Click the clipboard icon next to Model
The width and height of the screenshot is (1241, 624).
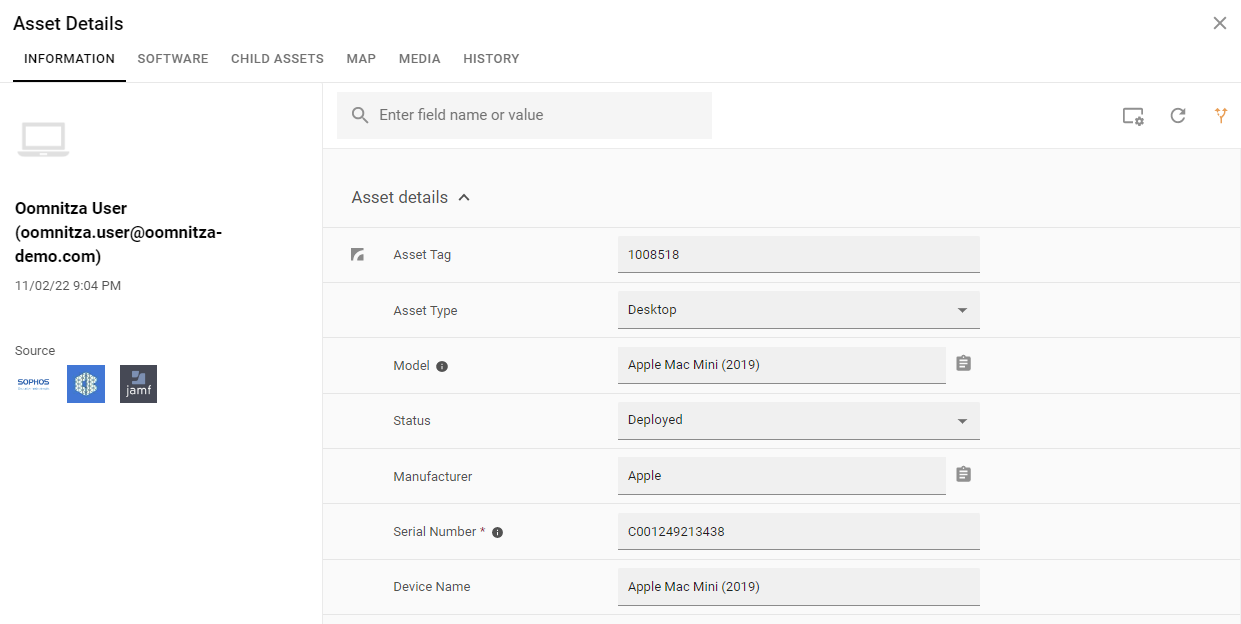[963, 364]
